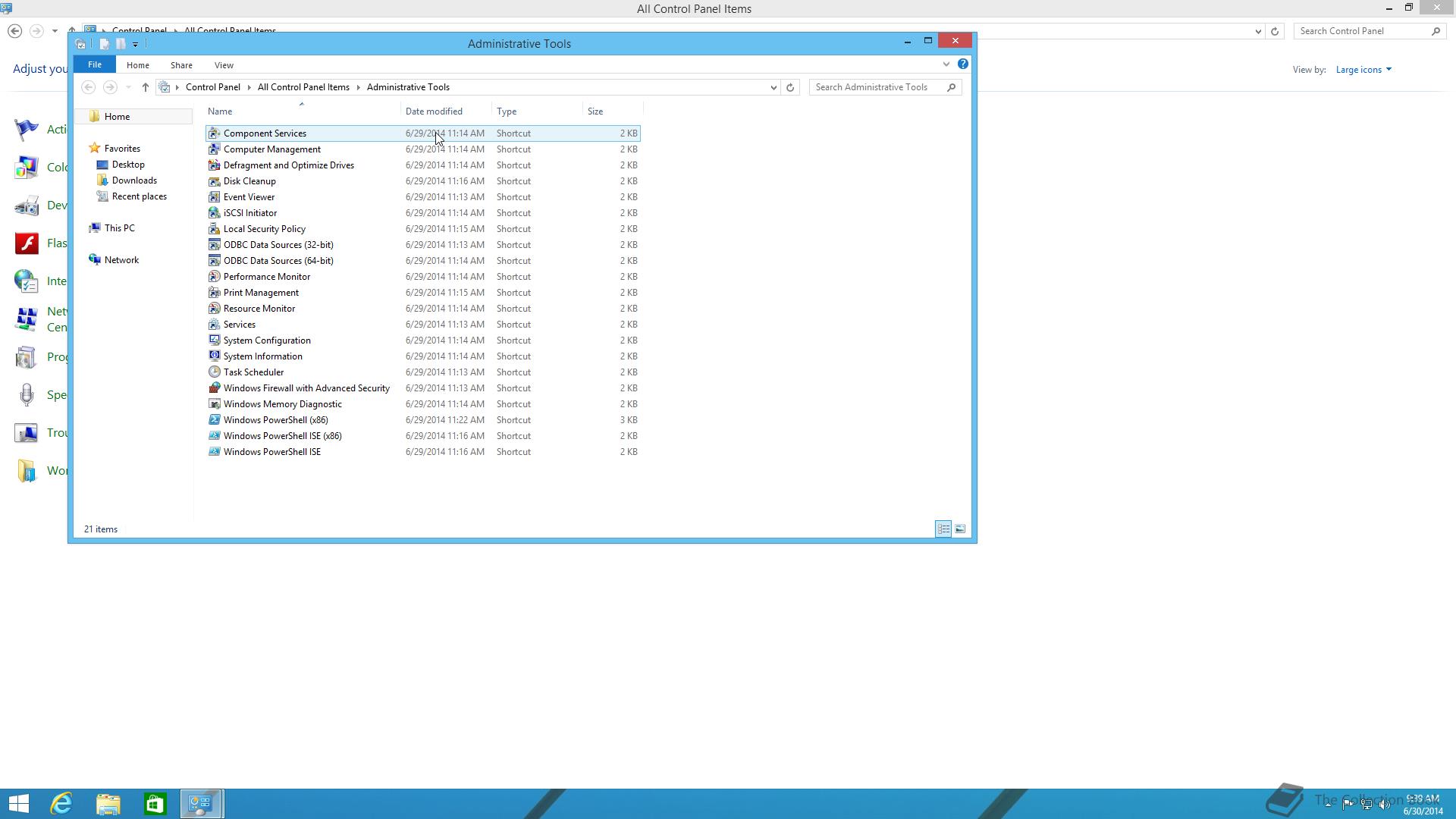Select the Resource Monitor icon
Screen dimensions: 1456x819
tap(214, 309)
